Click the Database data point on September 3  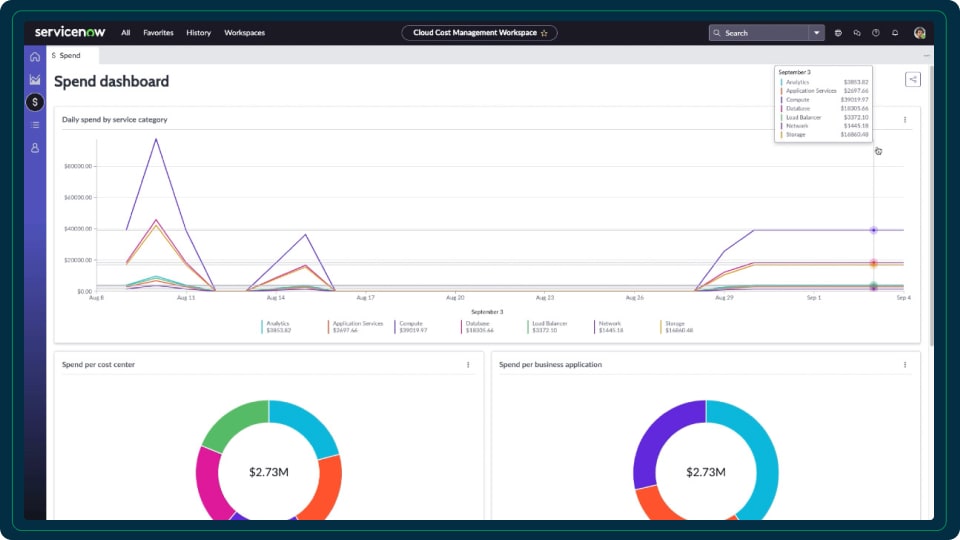[874, 263]
